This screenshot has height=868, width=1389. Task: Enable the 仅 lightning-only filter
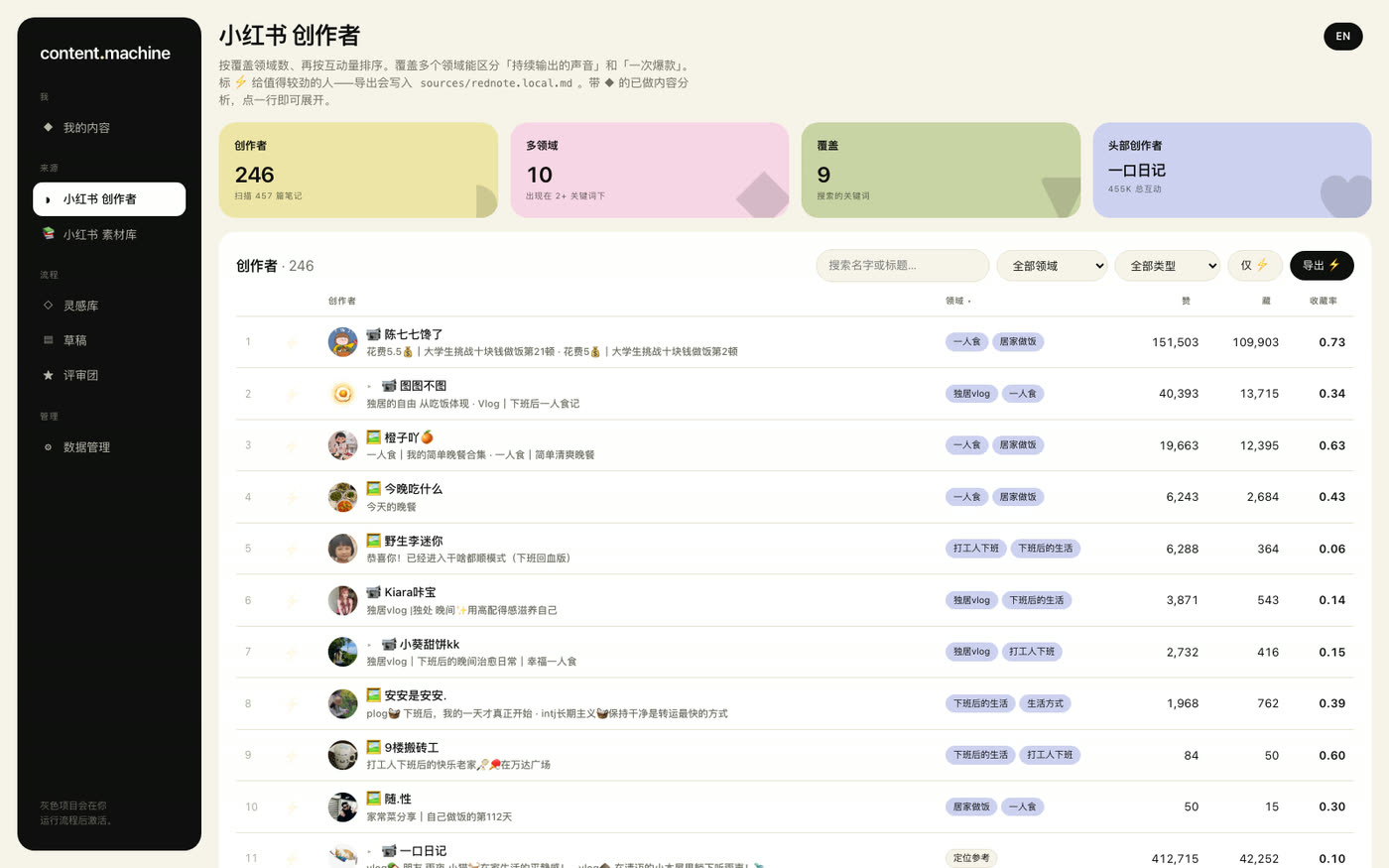point(1255,266)
